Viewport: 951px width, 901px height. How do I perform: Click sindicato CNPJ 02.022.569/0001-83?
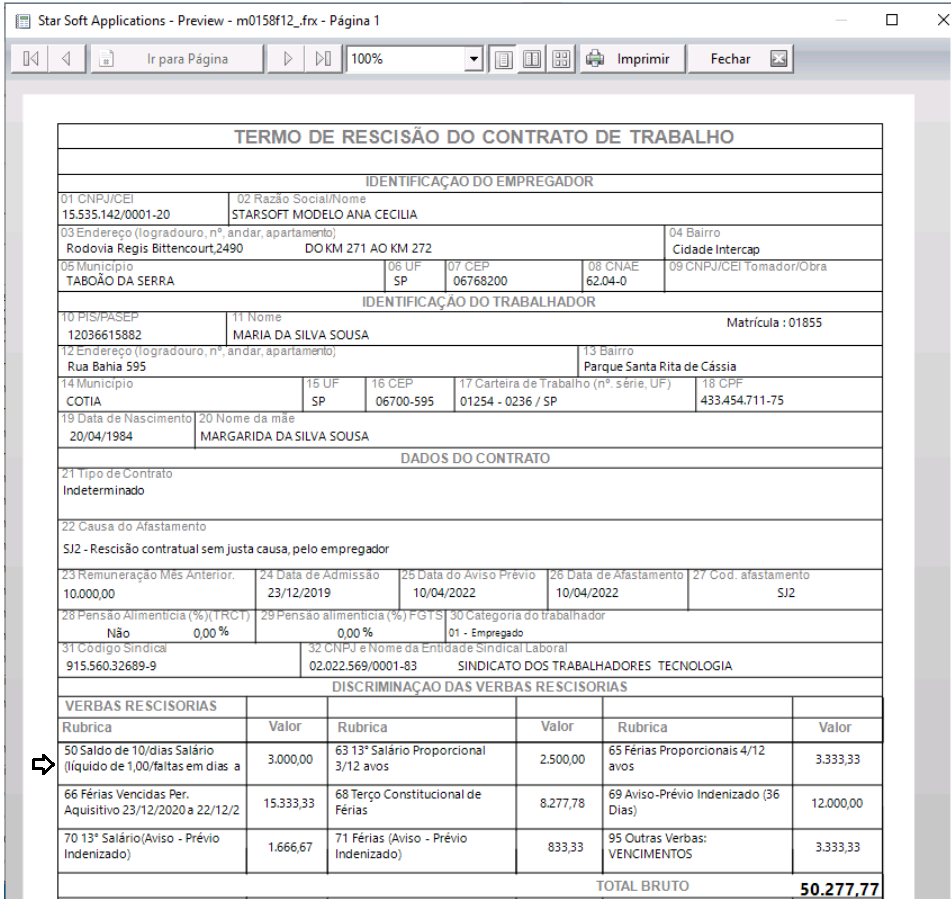click(x=363, y=666)
